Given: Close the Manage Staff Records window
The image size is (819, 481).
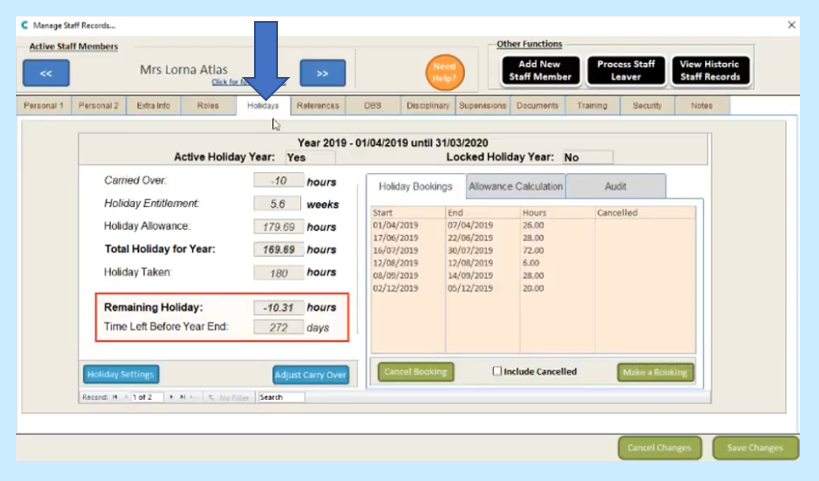Looking at the screenshot, I should point(791,25).
